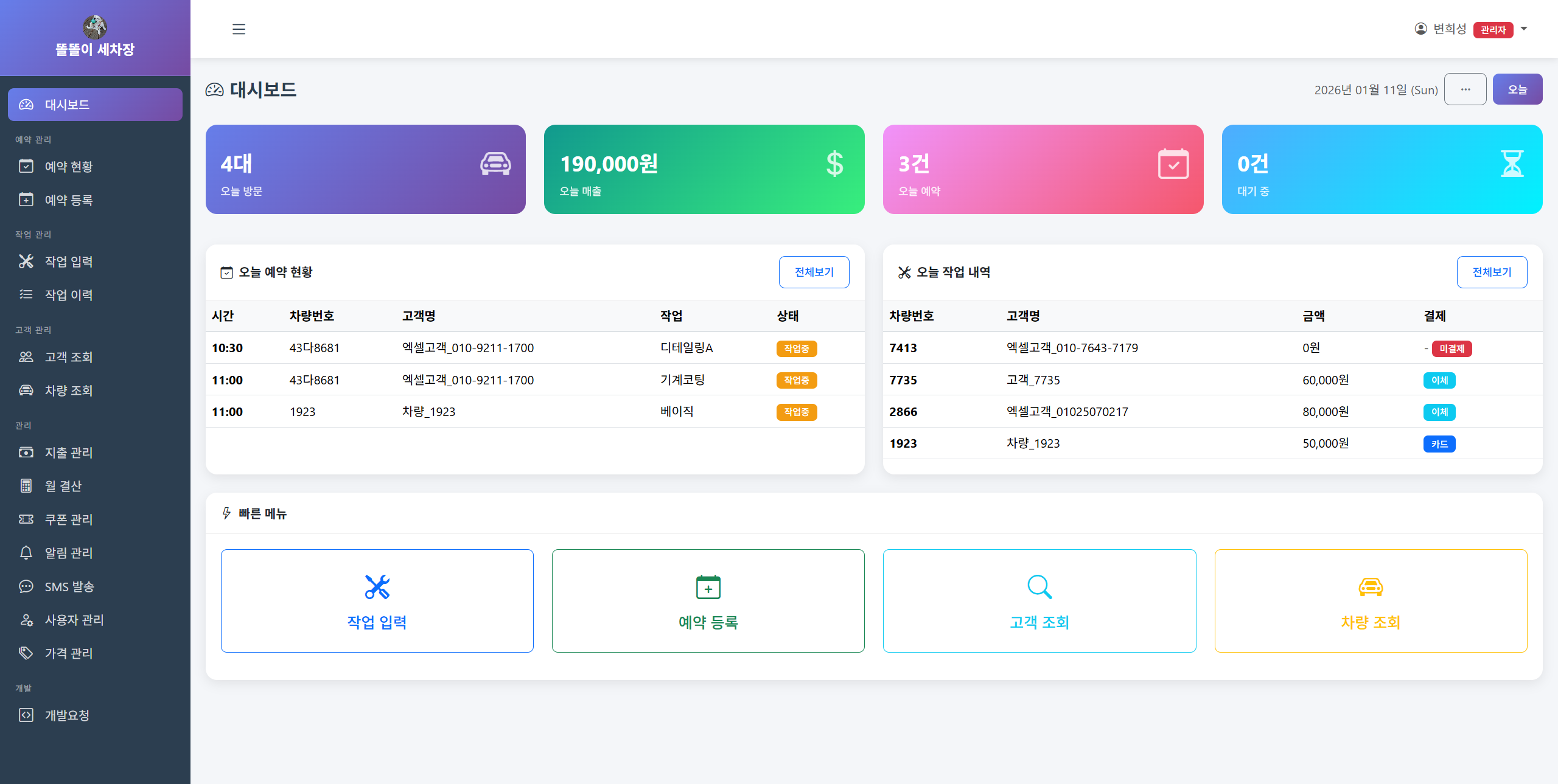
Task: Select the 쿠폰 관리 ticket icon
Action: (x=26, y=519)
